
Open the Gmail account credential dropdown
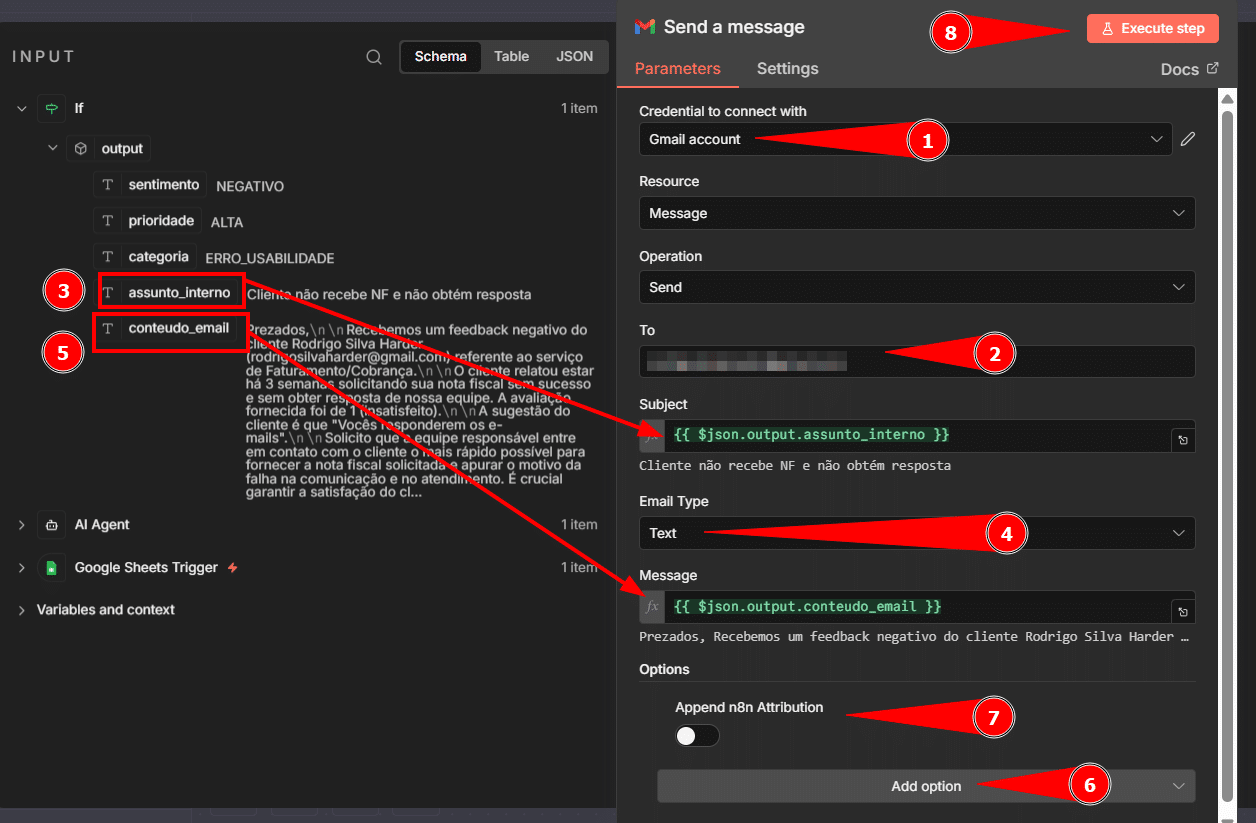pyautogui.click(x=905, y=139)
